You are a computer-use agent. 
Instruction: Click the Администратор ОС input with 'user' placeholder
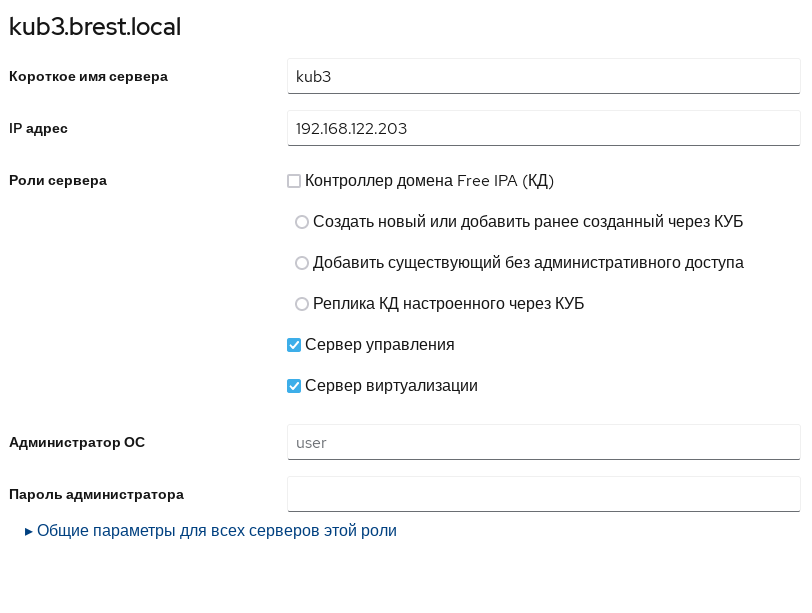pyautogui.click(x=543, y=442)
